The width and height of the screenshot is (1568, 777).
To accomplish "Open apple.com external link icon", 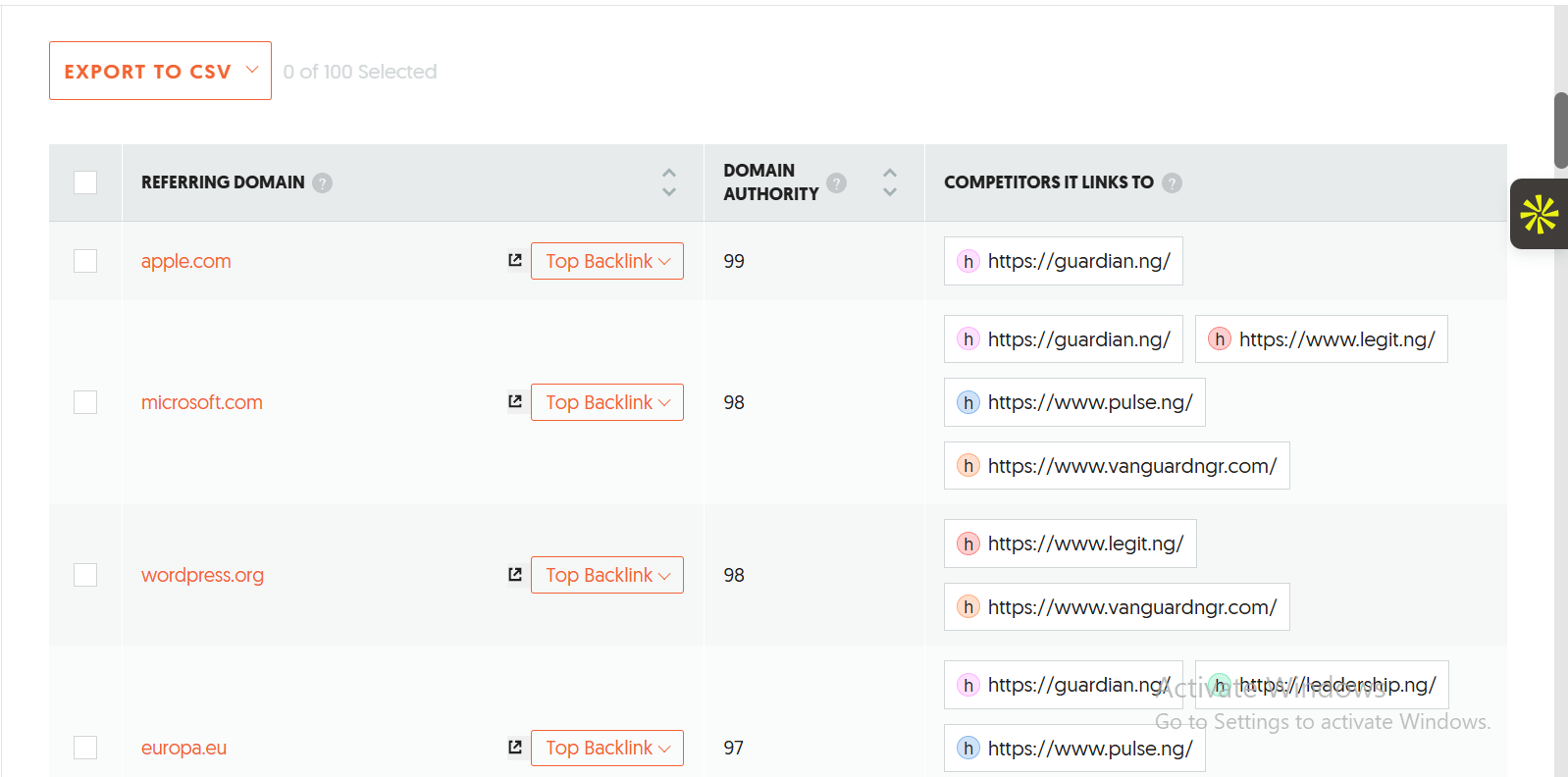I will click(x=515, y=261).
